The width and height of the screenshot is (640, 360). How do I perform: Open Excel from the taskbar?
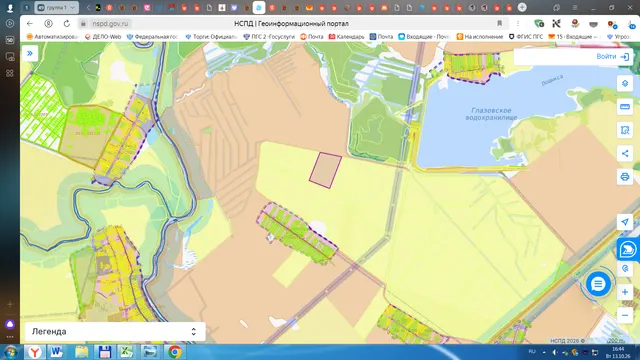point(128,352)
